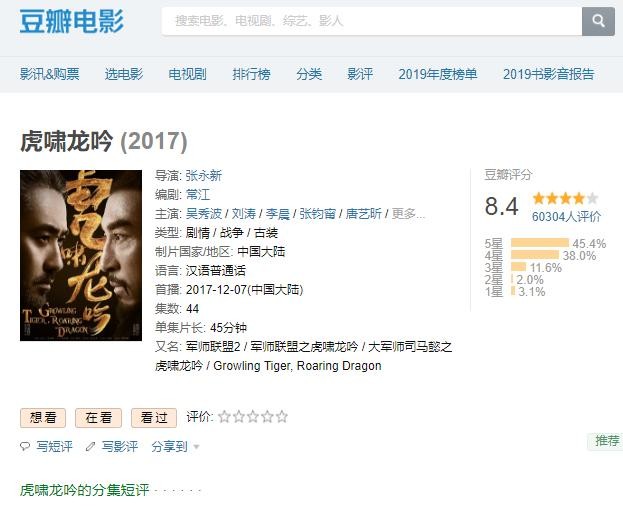Rate one star in 评价 row

(224, 417)
